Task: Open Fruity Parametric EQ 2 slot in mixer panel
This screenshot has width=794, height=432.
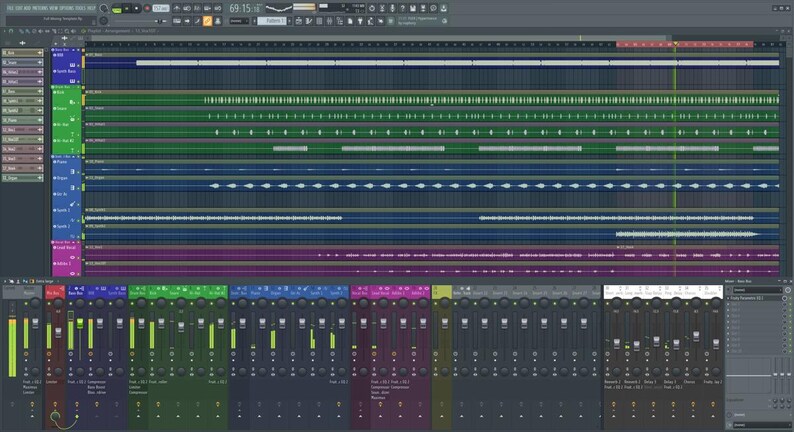Action: tap(757, 298)
